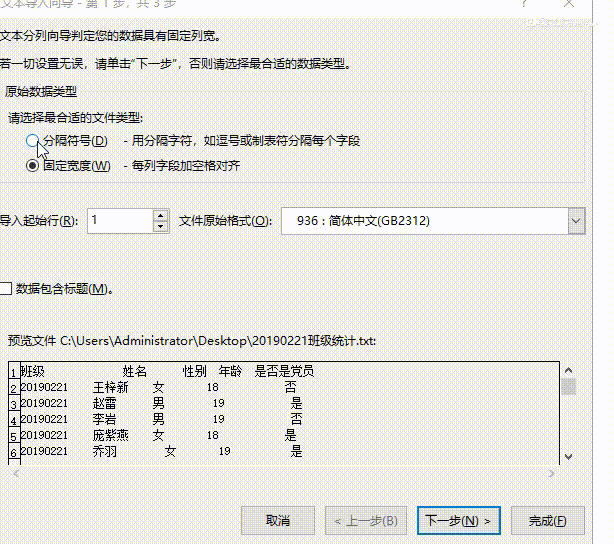Screen dimensions: 614x544
Task: Click the 原始数据类型 group label
Action: 41,92
